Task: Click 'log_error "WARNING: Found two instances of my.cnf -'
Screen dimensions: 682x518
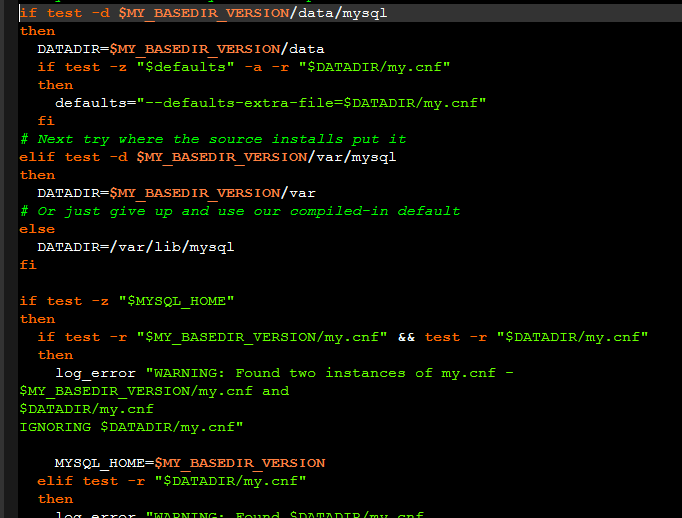Action: pos(284,373)
